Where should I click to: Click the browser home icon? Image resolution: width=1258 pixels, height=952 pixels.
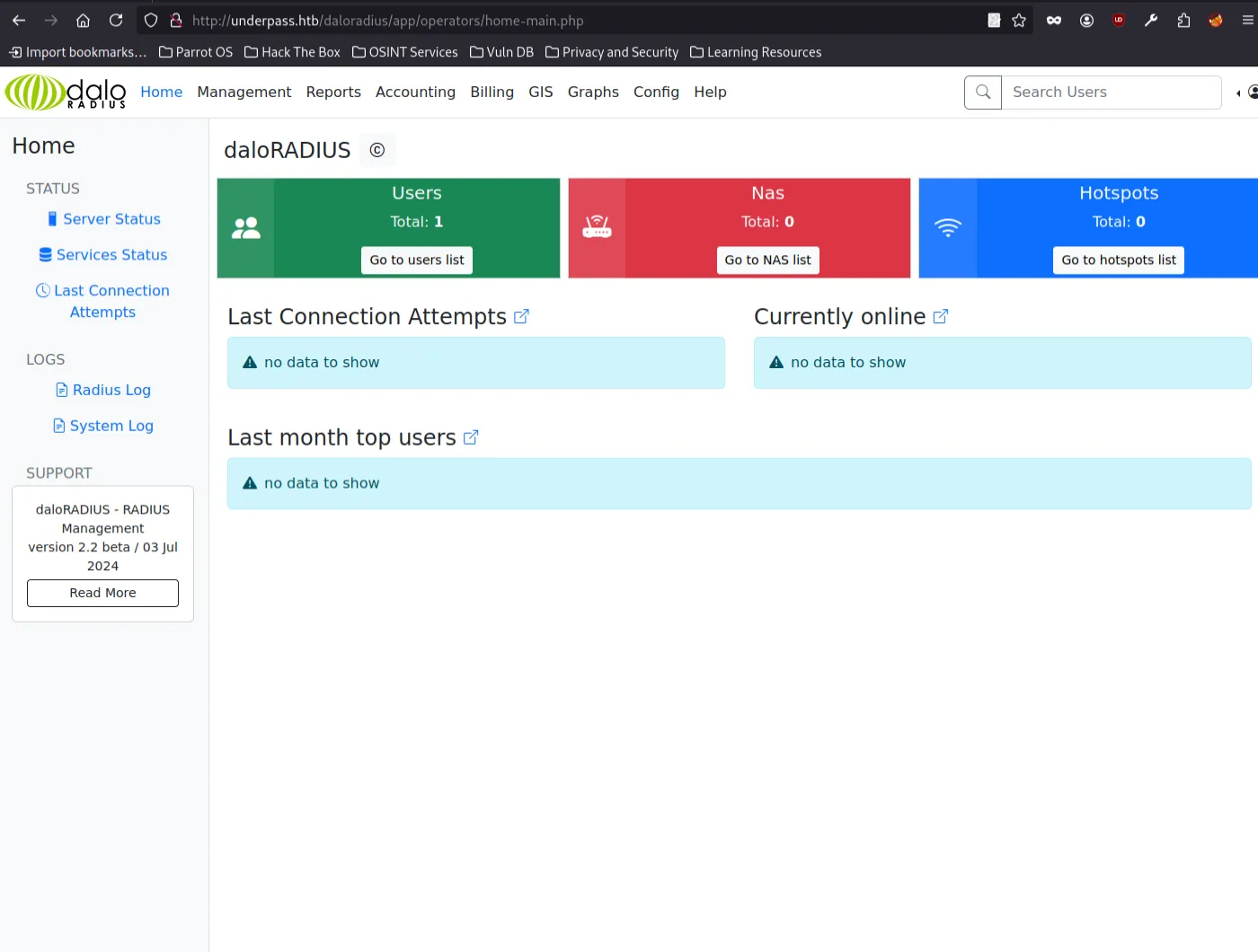pyautogui.click(x=83, y=20)
